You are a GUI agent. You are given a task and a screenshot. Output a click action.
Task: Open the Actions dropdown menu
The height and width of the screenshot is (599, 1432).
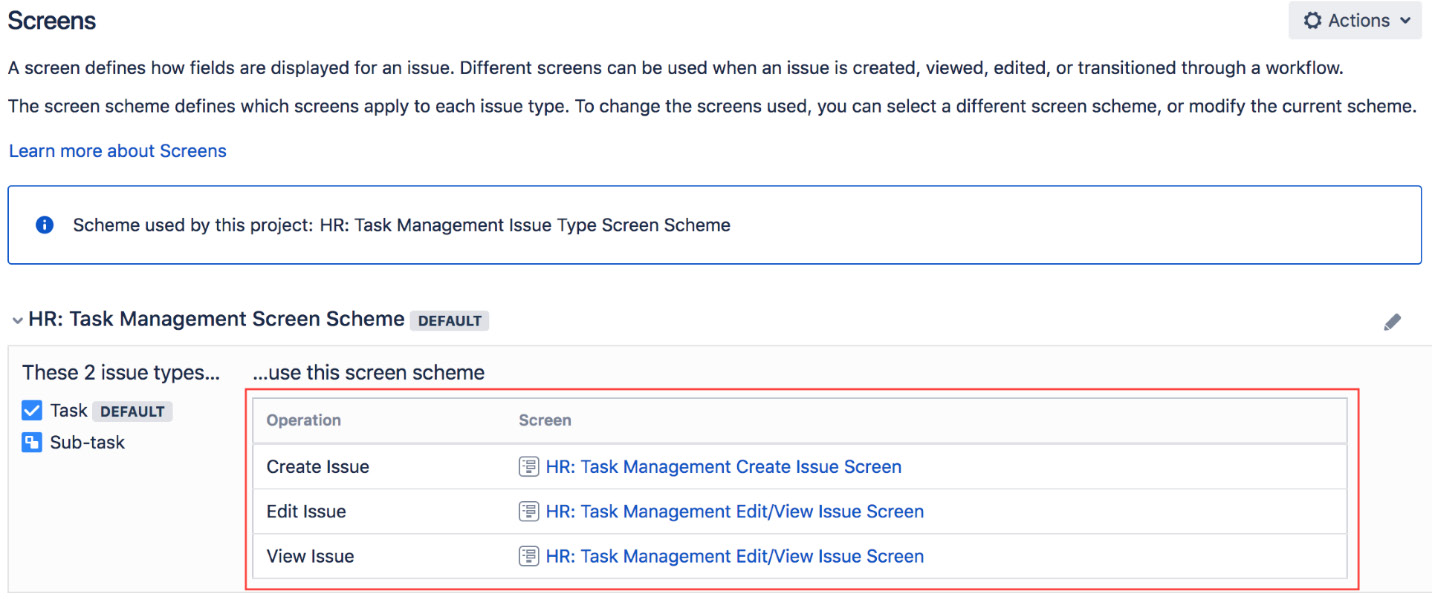tap(1356, 20)
